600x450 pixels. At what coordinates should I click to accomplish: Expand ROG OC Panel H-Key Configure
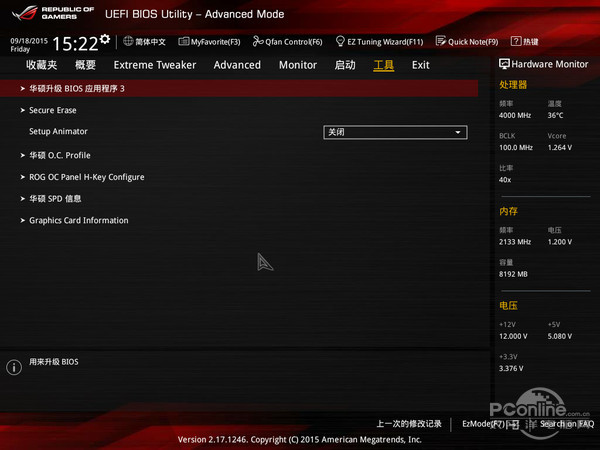tap(86, 177)
